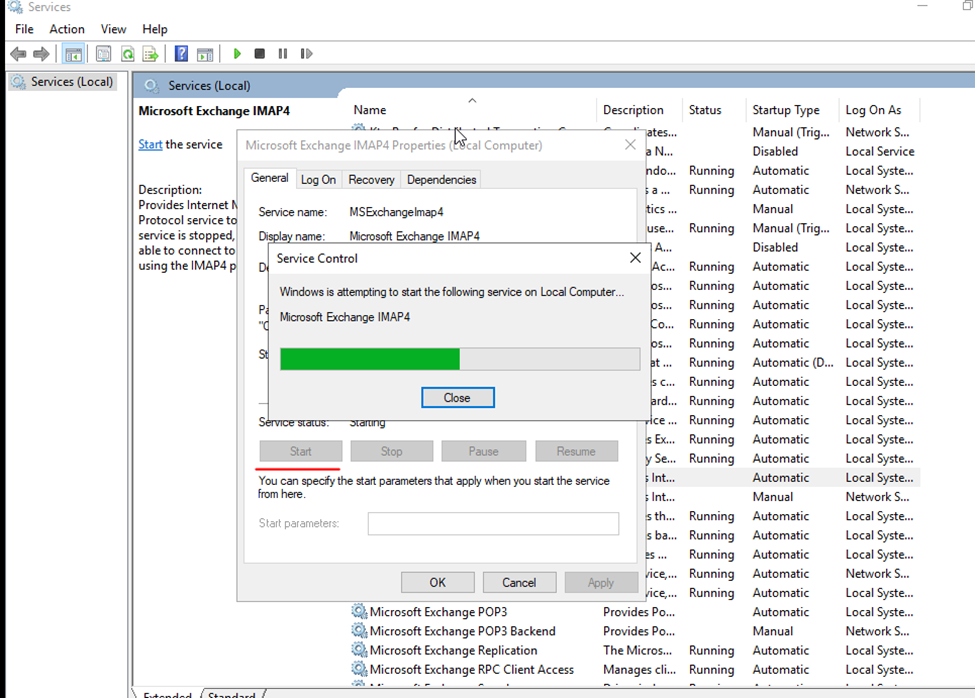Click Close in the Service Control dialog
Image resolution: width=975 pixels, height=698 pixels.
point(457,398)
